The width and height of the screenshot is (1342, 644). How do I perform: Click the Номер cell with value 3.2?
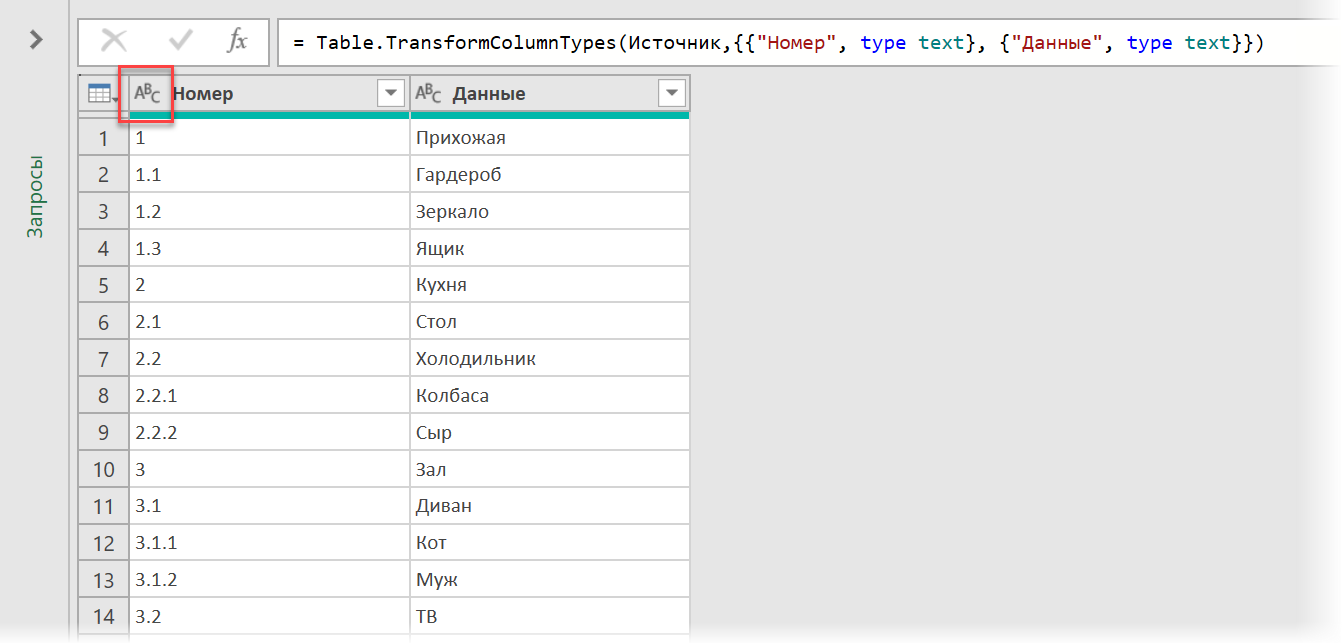click(269, 616)
